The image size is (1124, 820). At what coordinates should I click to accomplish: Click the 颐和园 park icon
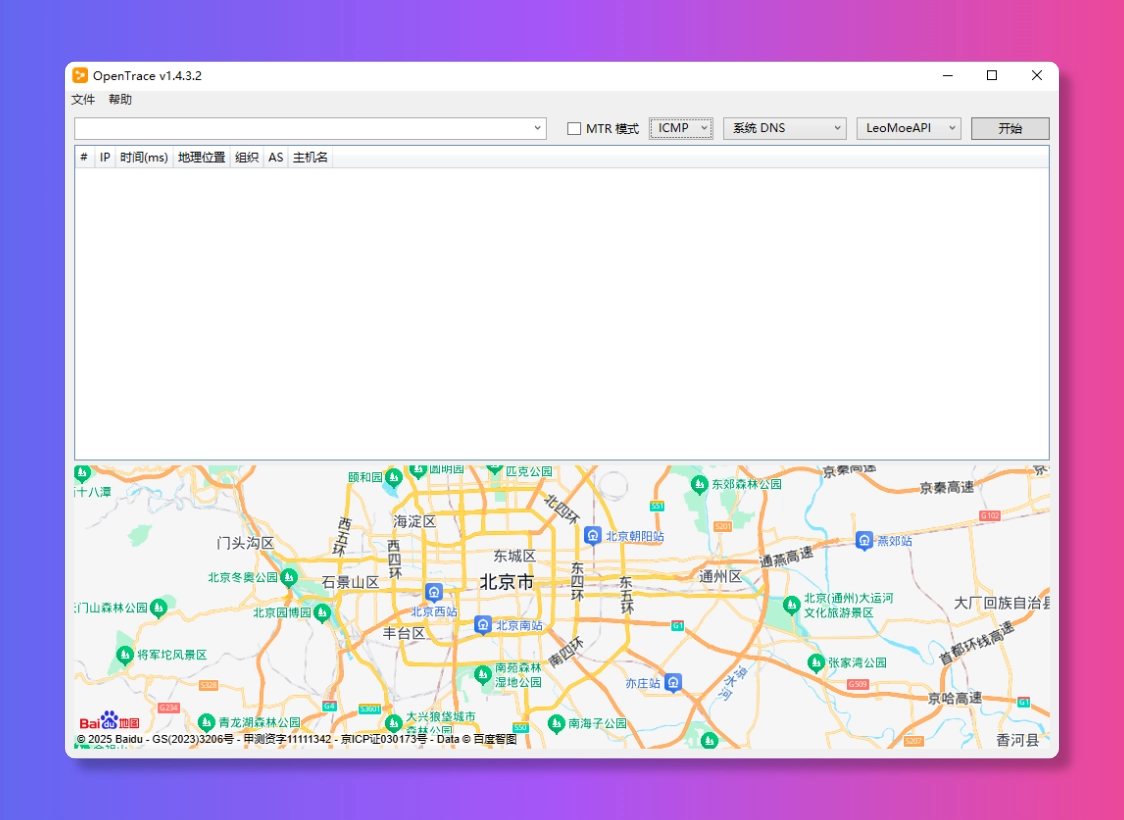(393, 477)
